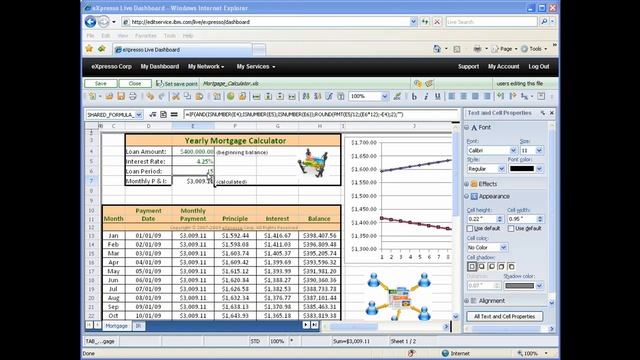This screenshot has height=360, width=640.
Task: Paste clipboard contents into the sheet
Action: tap(200, 96)
